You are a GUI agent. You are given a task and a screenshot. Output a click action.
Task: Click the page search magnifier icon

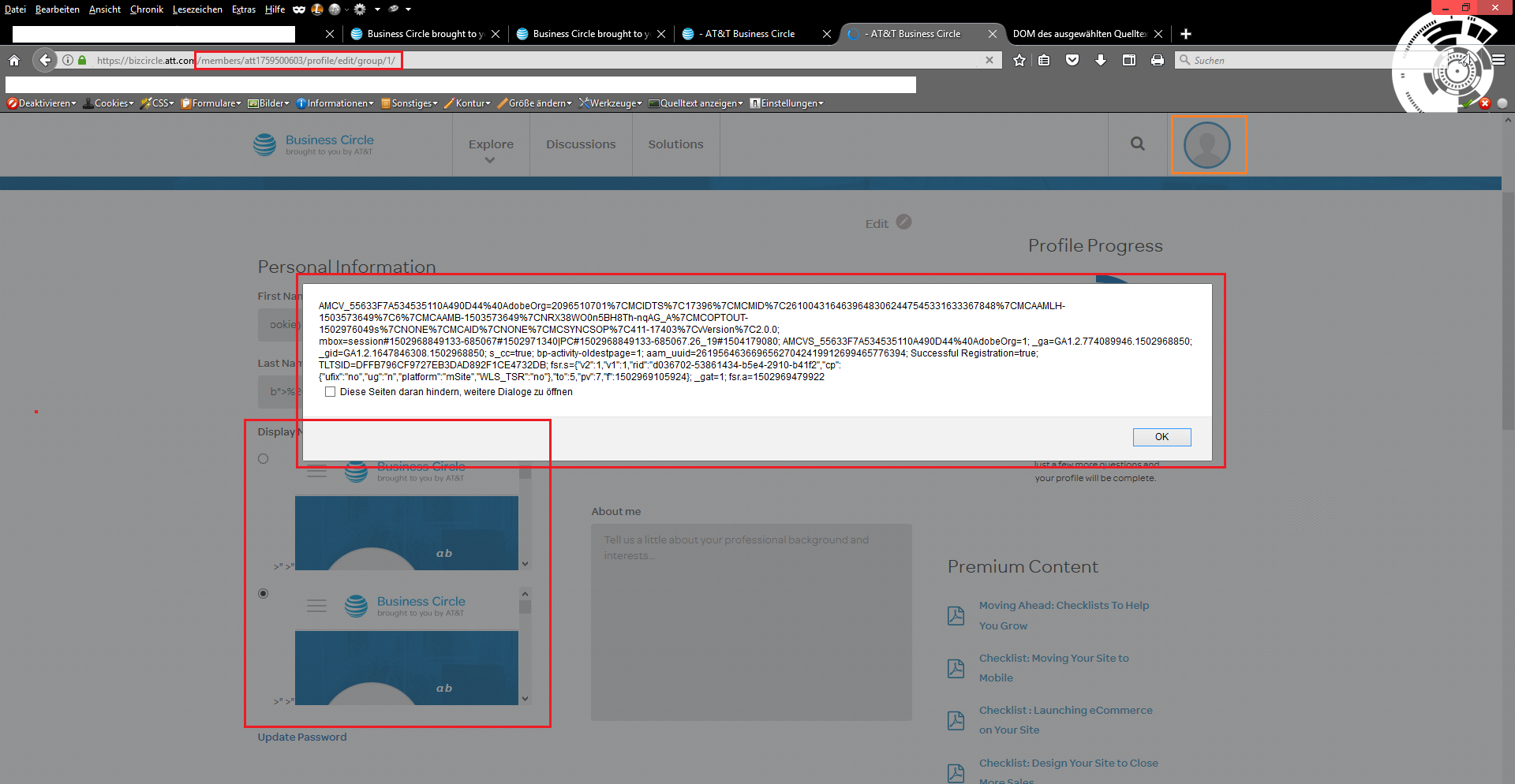point(1137,144)
